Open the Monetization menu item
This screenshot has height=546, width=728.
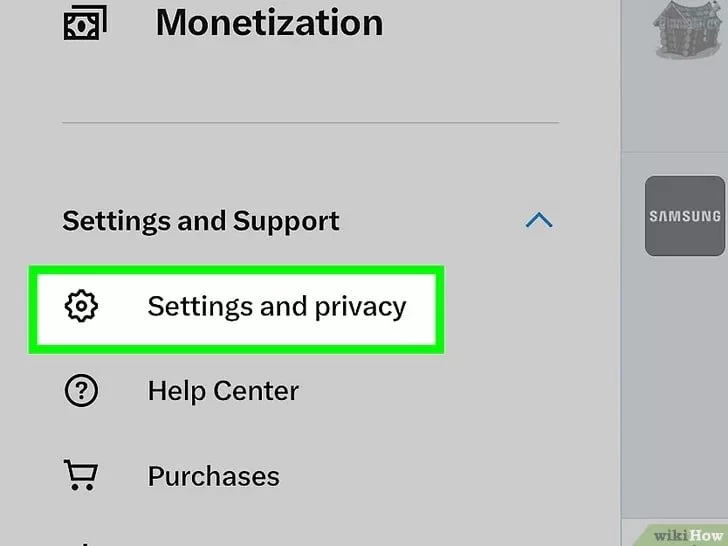[x=268, y=23]
